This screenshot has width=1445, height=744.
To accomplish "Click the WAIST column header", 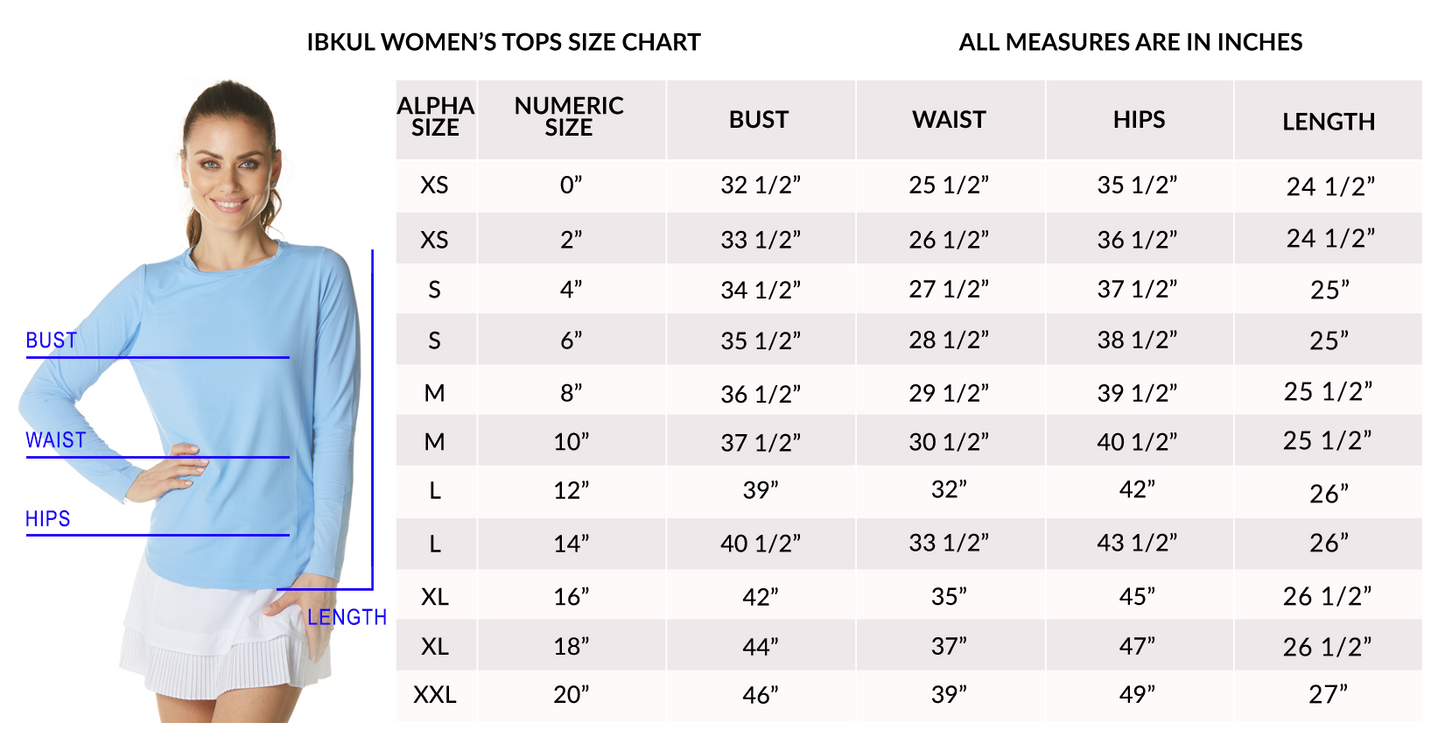I will click(x=949, y=120).
